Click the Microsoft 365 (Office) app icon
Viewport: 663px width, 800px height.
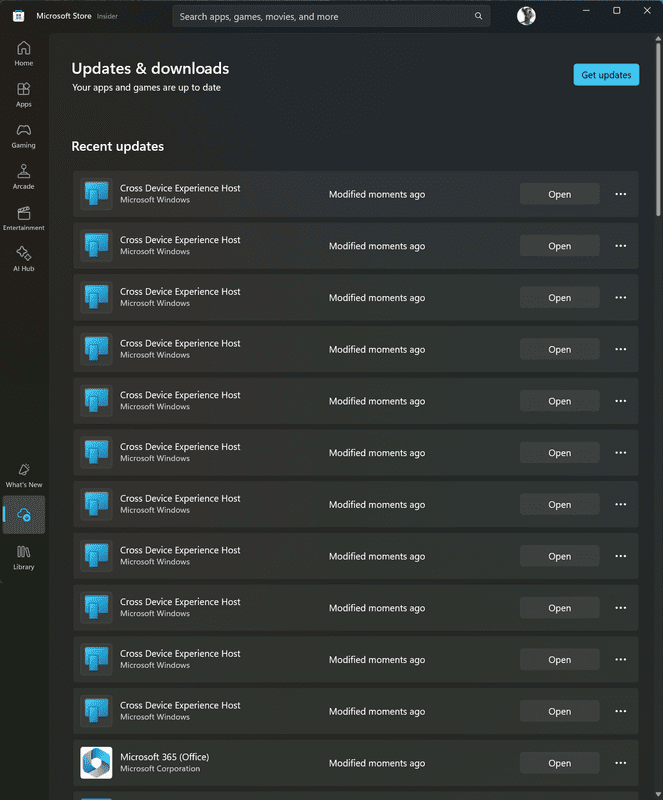[x=96, y=763]
